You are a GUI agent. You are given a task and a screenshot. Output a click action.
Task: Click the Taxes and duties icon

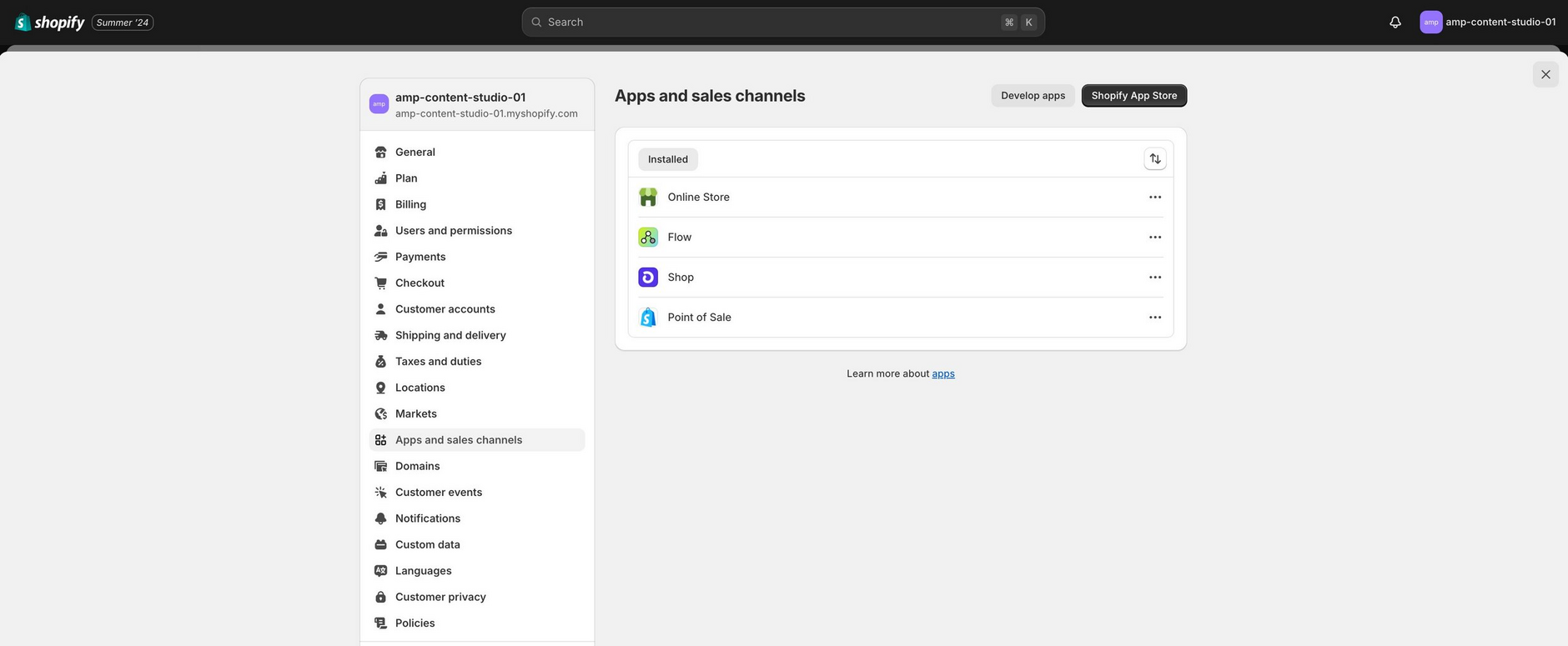point(380,362)
